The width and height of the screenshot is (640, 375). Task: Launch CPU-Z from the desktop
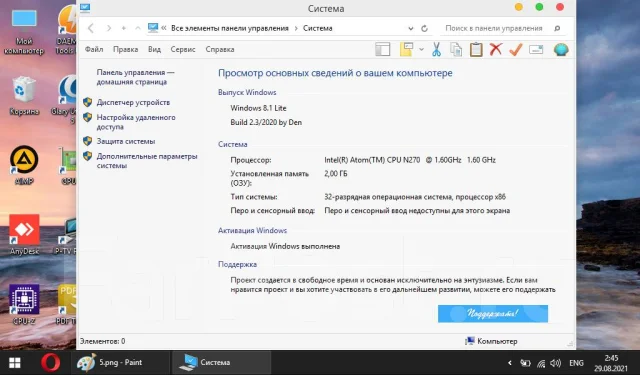[24, 304]
